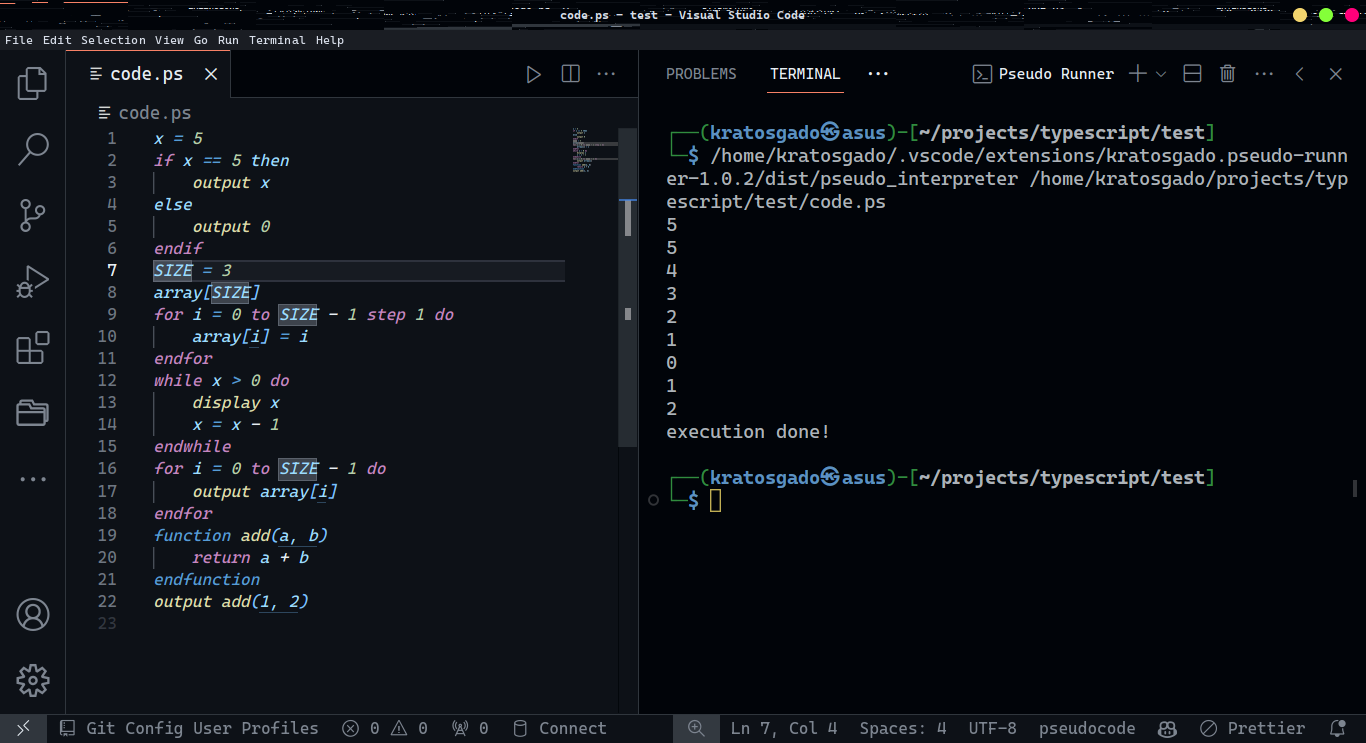Open the Terminal menu

point(277,40)
